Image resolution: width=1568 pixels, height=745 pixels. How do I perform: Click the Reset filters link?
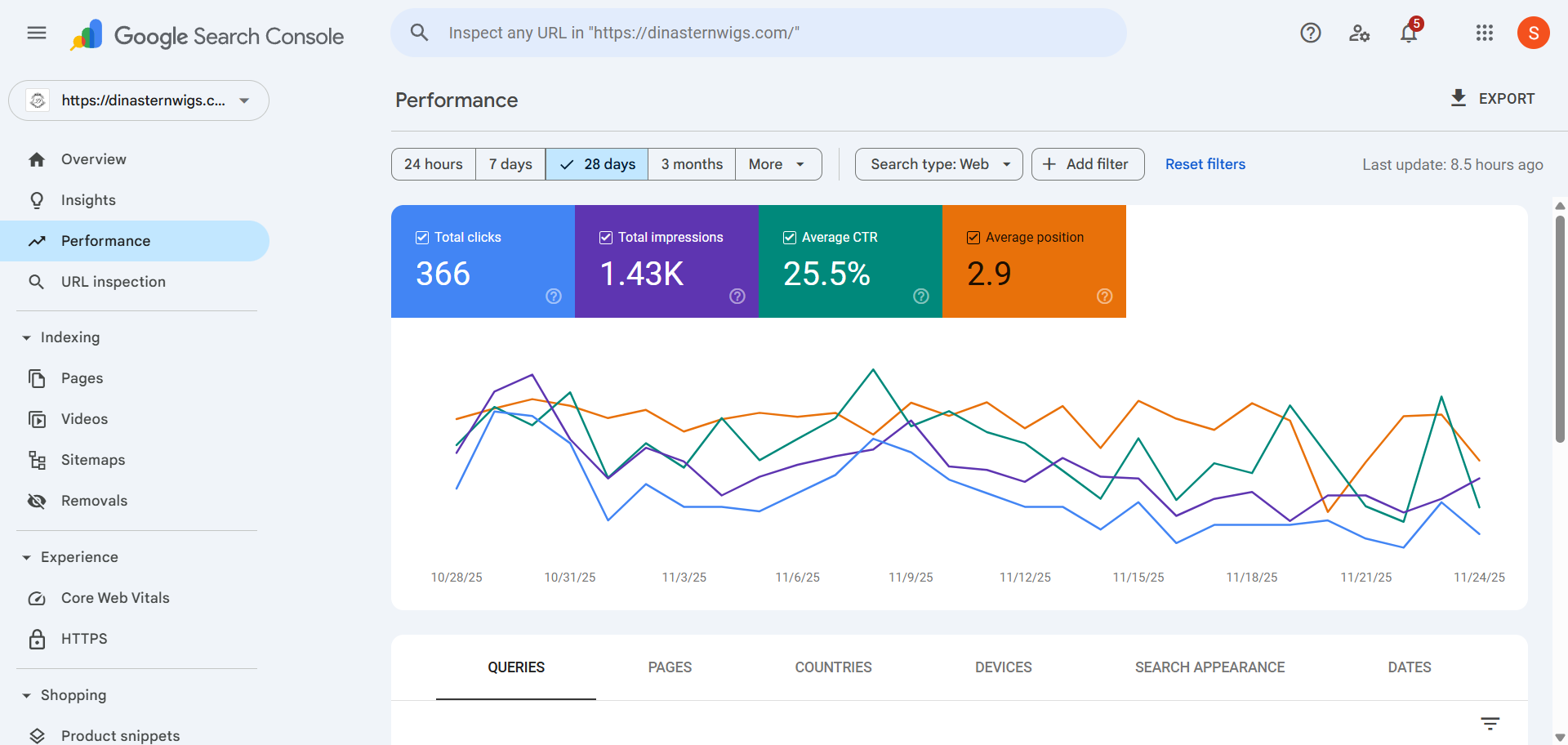(x=1205, y=164)
